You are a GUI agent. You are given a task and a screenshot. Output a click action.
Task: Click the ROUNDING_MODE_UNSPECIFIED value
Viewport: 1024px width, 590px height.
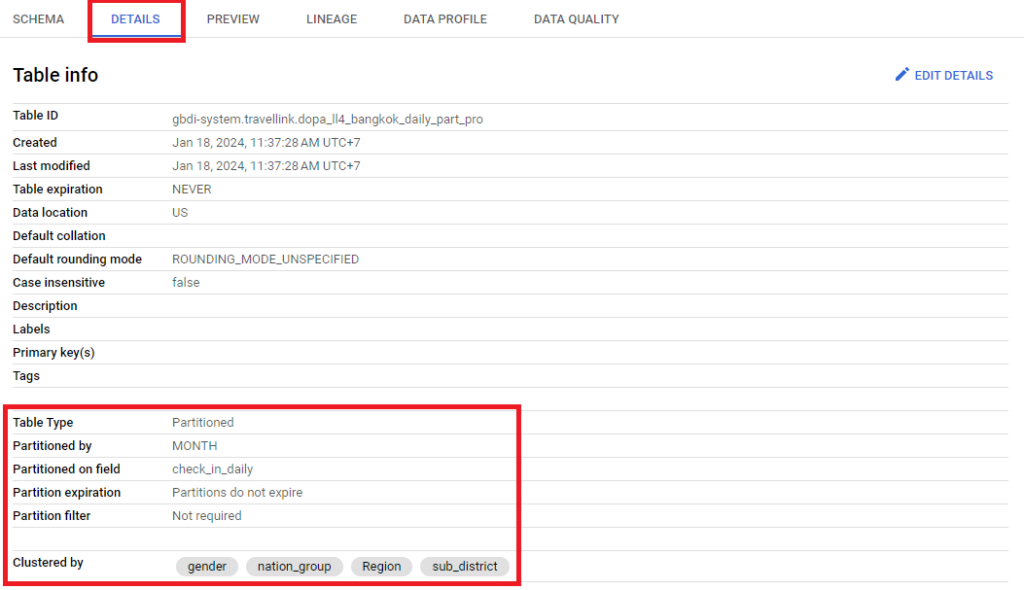pyautogui.click(x=265, y=259)
